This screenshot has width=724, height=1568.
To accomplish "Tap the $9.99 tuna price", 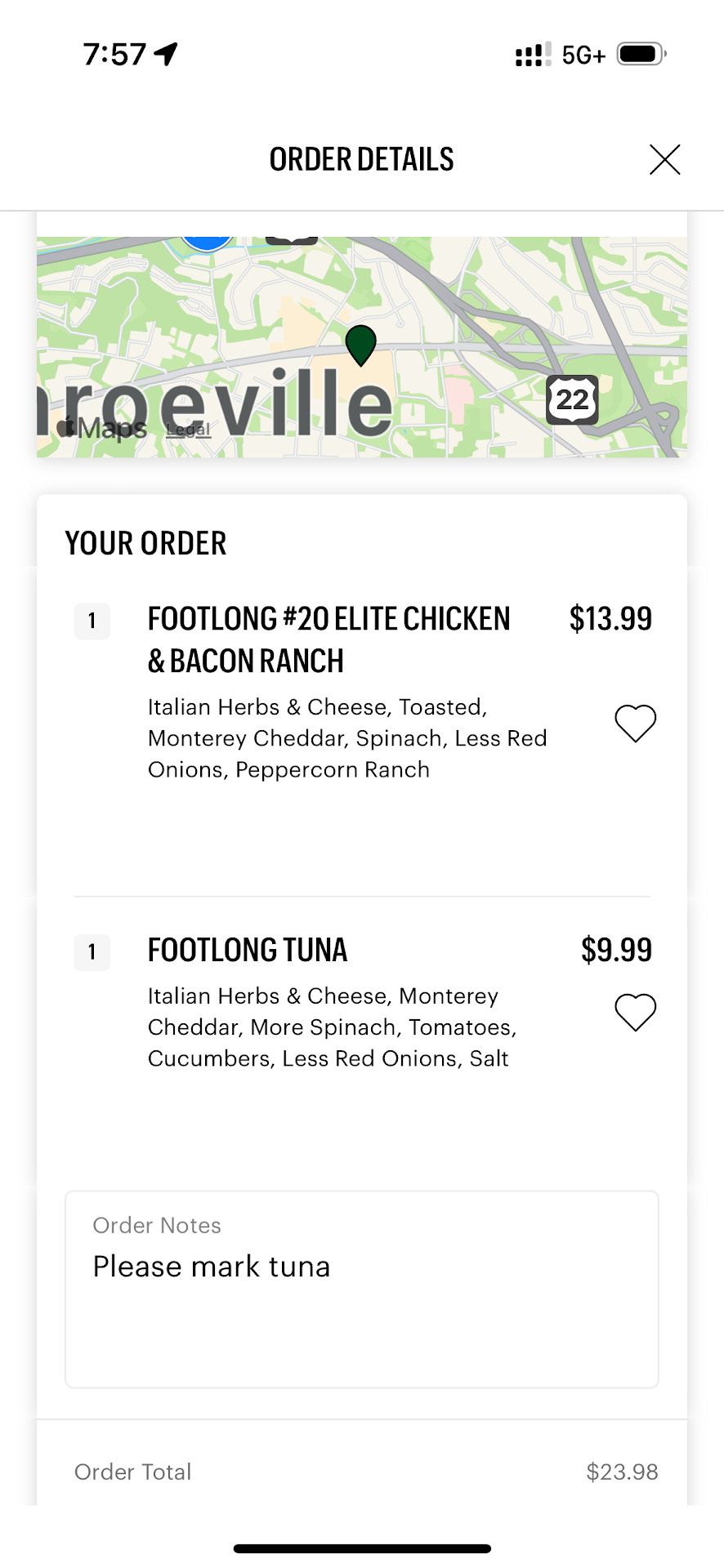I will tap(616, 950).
